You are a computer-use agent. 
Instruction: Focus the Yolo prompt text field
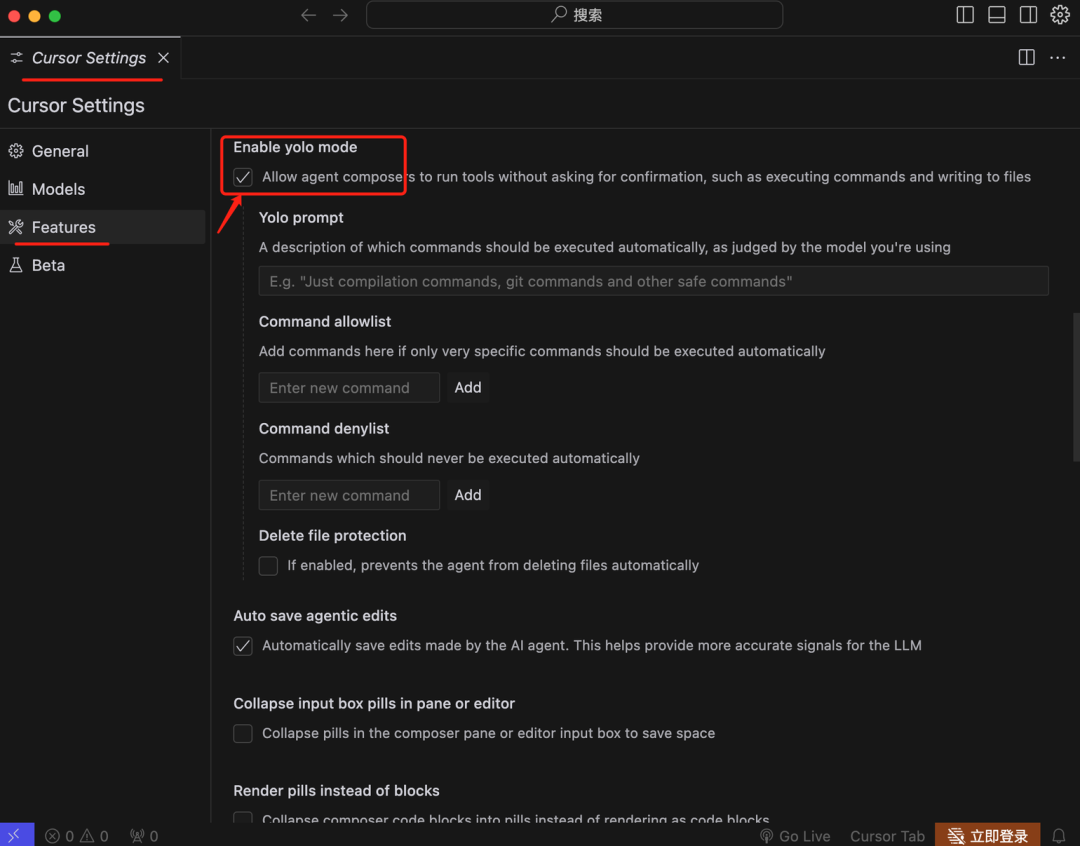tap(653, 281)
